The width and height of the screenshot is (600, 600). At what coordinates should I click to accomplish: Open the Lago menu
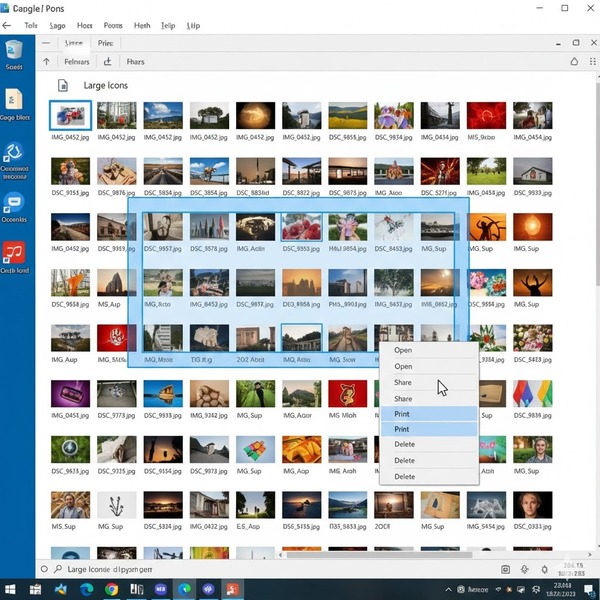pyautogui.click(x=57, y=26)
